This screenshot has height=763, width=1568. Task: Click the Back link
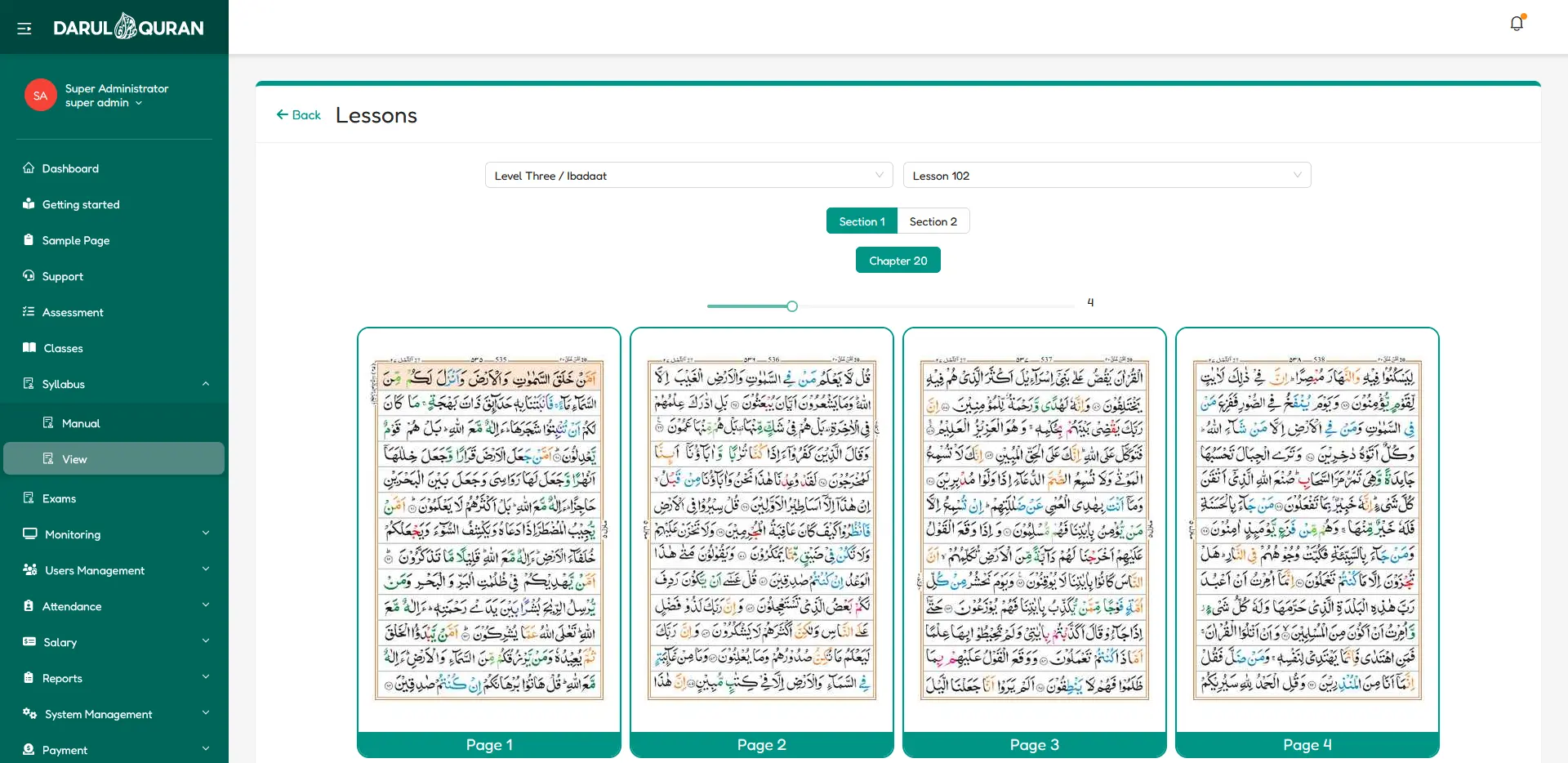coord(297,114)
